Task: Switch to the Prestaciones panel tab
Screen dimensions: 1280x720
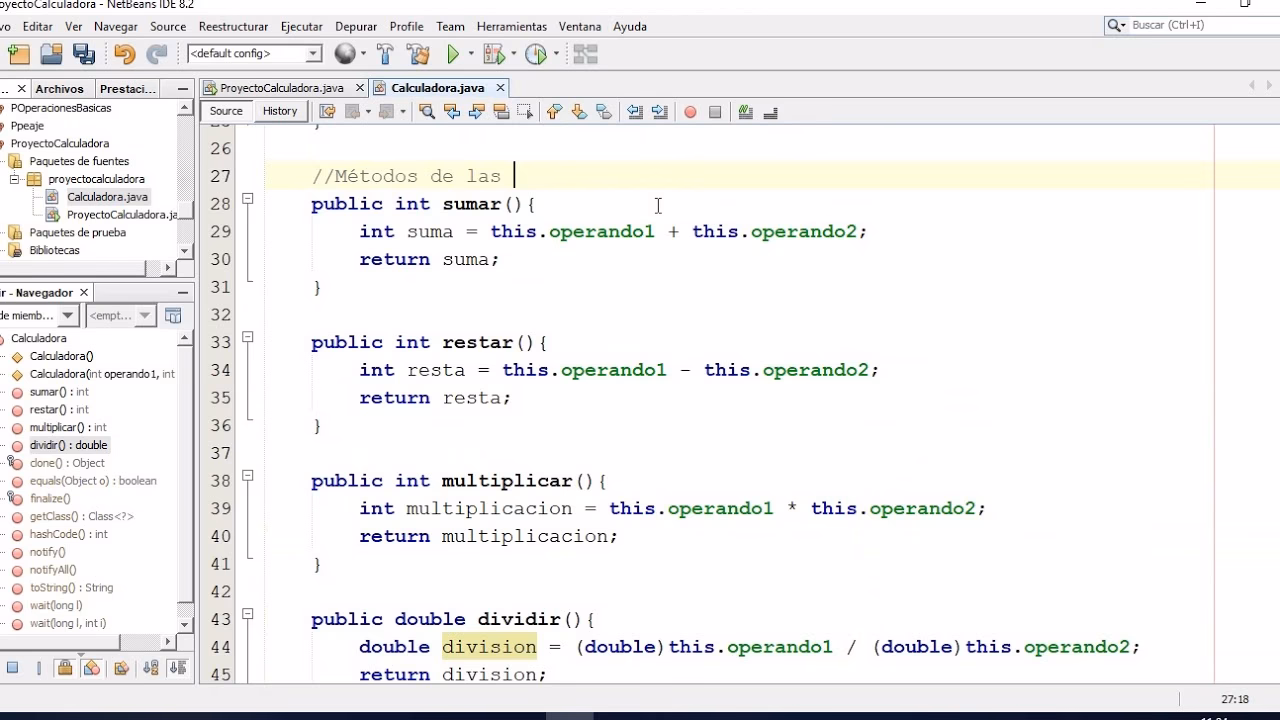Action: (x=127, y=89)
